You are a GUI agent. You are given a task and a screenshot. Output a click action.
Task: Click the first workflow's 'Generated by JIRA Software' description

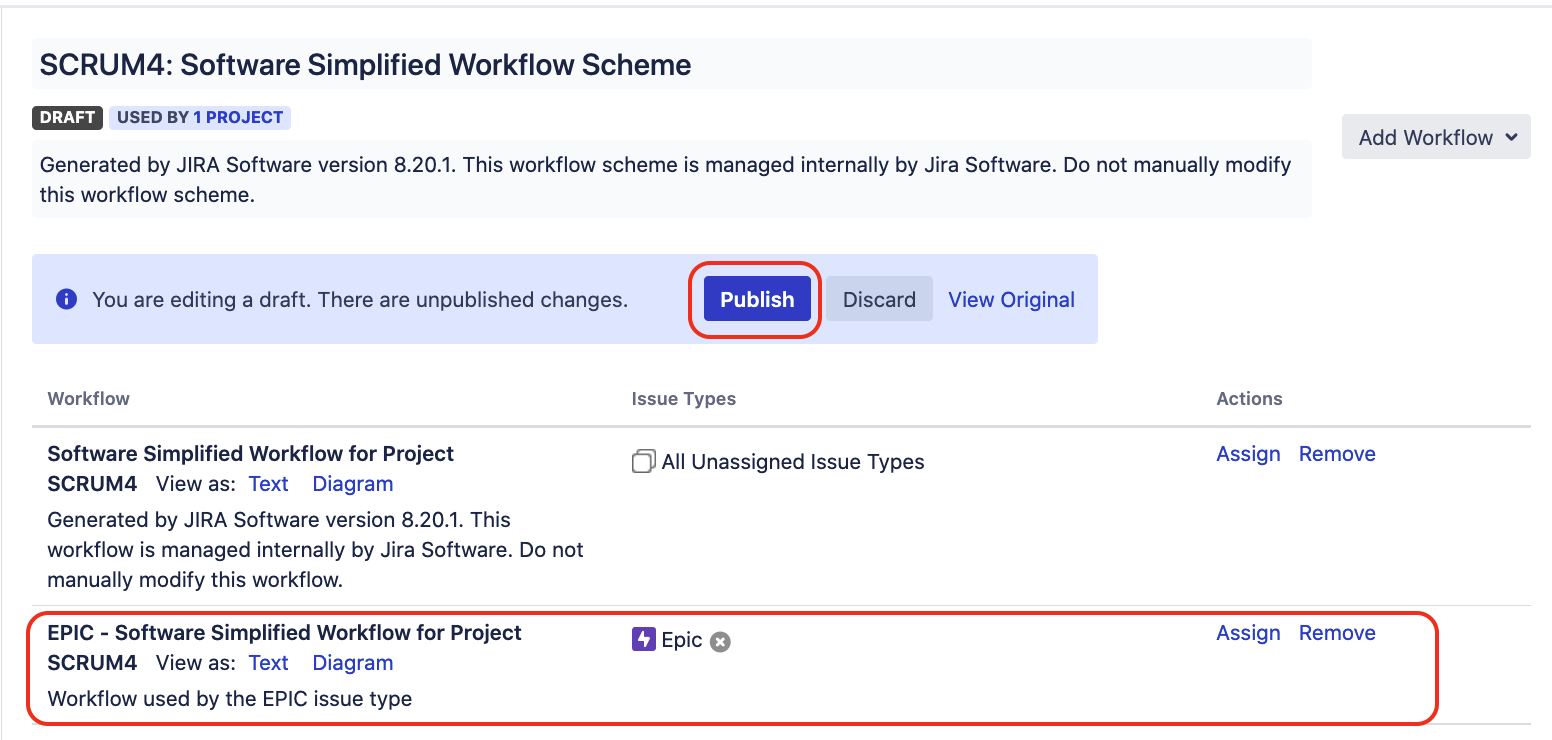click(x=316, y=549)
